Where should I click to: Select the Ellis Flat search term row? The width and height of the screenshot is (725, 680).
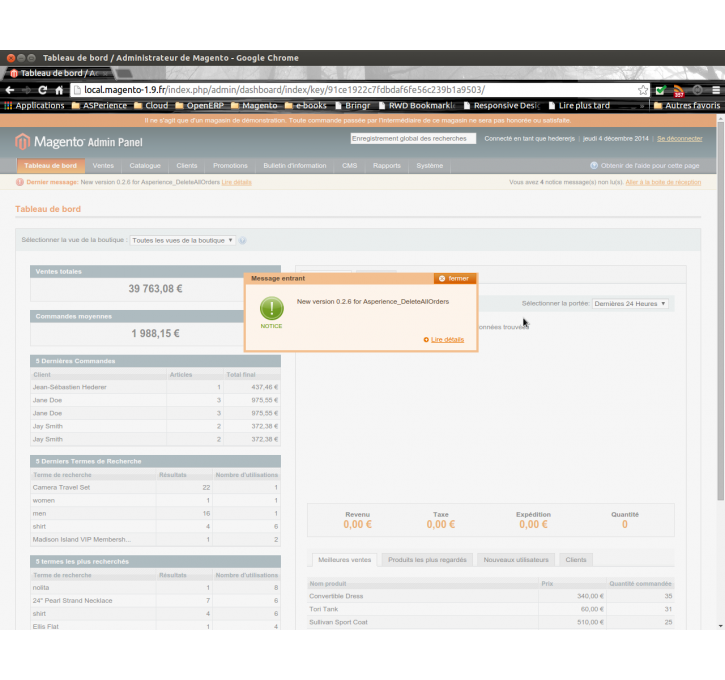pos(155,626)
